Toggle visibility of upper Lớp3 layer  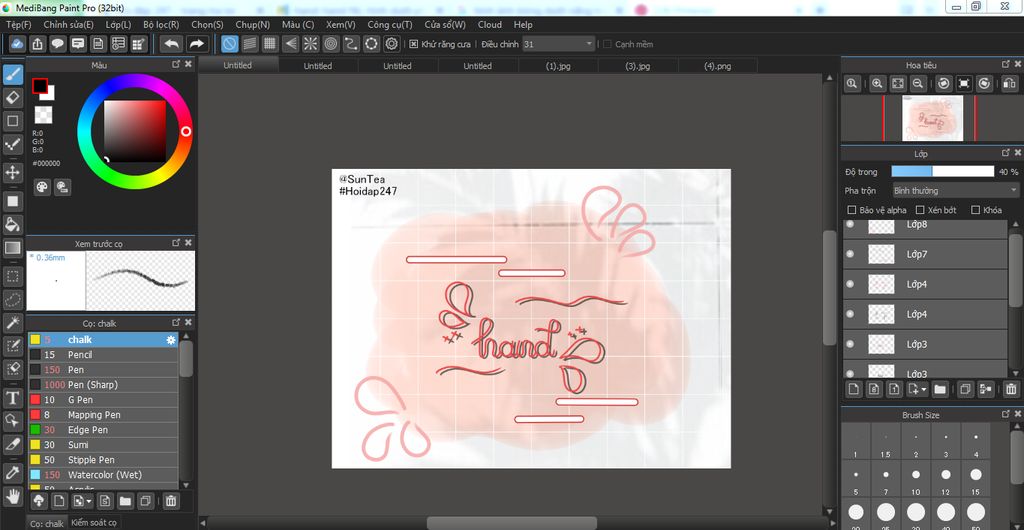tap(850, 344)
